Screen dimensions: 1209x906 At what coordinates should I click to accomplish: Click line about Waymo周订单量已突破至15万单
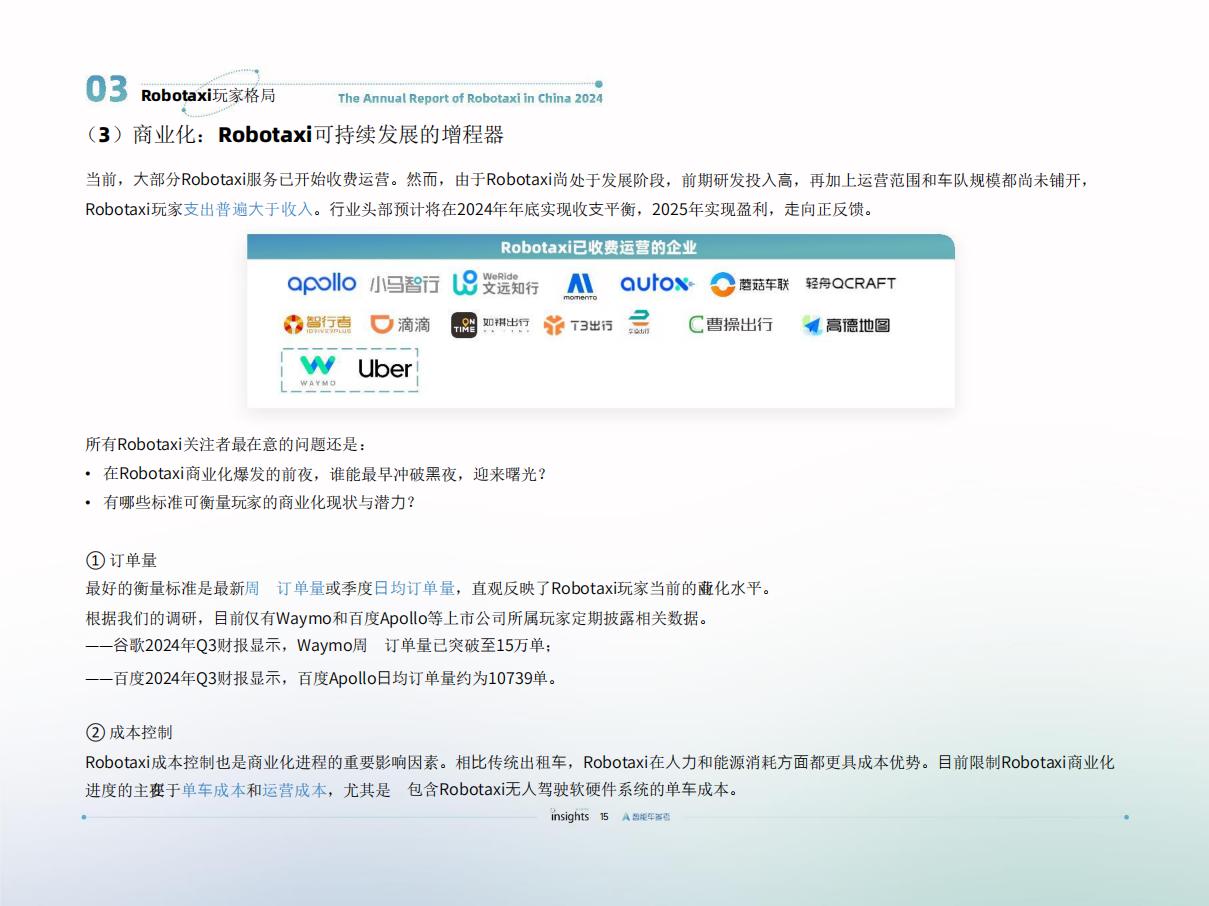click(x=319, y=646)
